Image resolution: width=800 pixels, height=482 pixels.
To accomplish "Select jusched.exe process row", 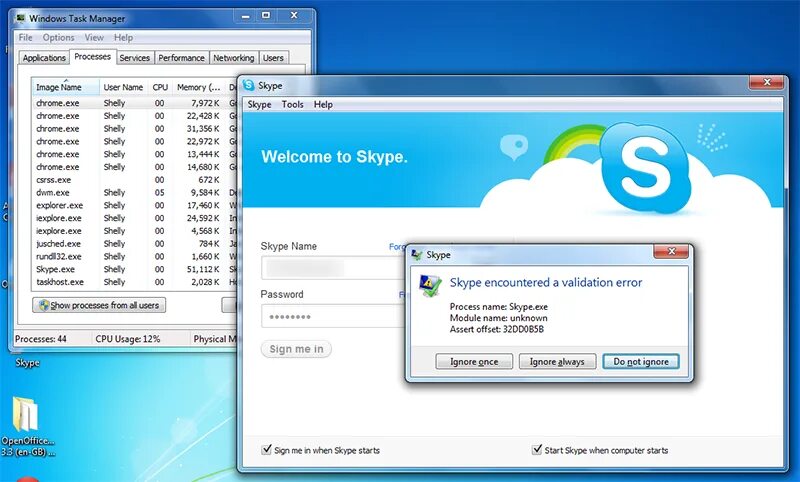I will pos(135,244).
